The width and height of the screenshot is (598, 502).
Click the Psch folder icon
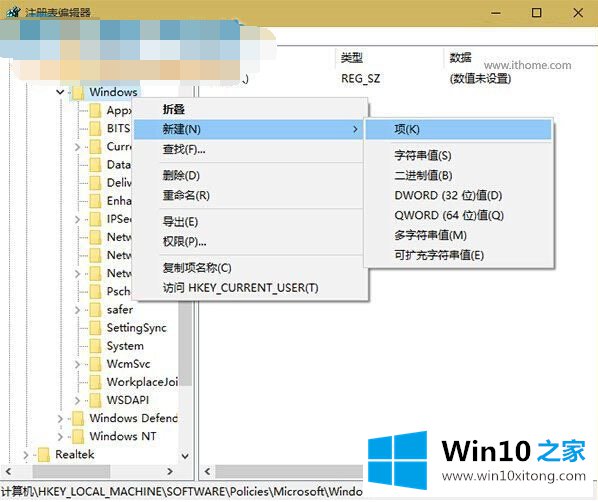pyautogui.click(x=95, y=291)
